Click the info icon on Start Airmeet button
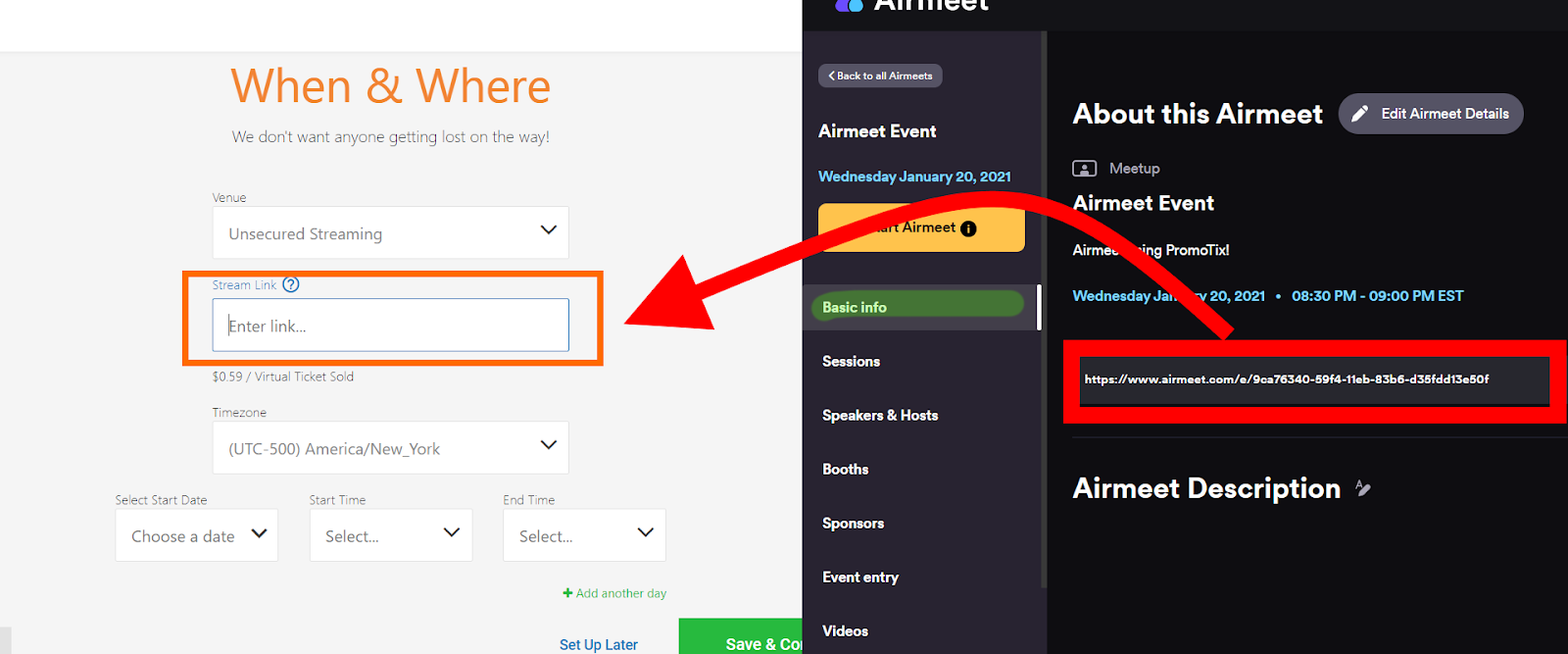Viewport: 1568px width, 654px height. 968,228
